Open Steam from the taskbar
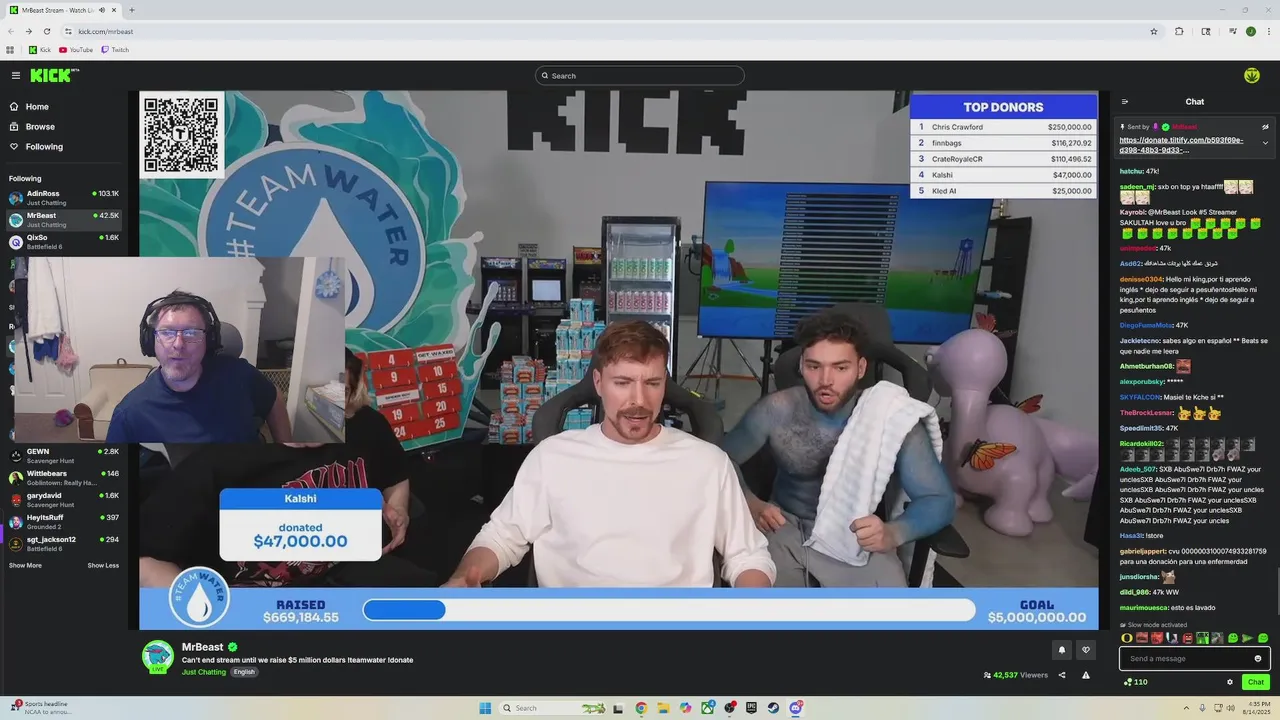The width and height of the screenshot is (1280, 720). click(773, 708)
